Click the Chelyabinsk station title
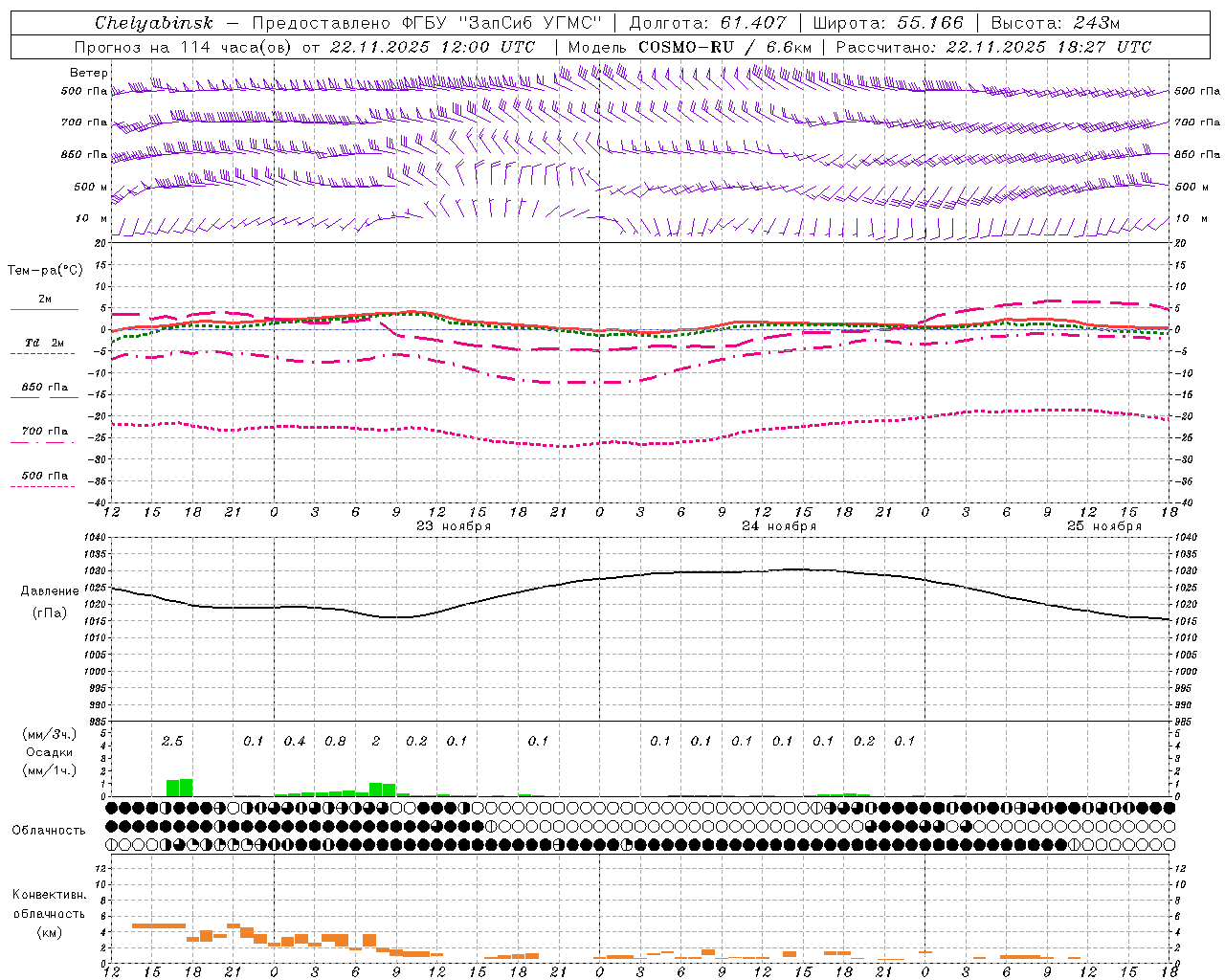The image size is (1225, 980). click(154, 23)
